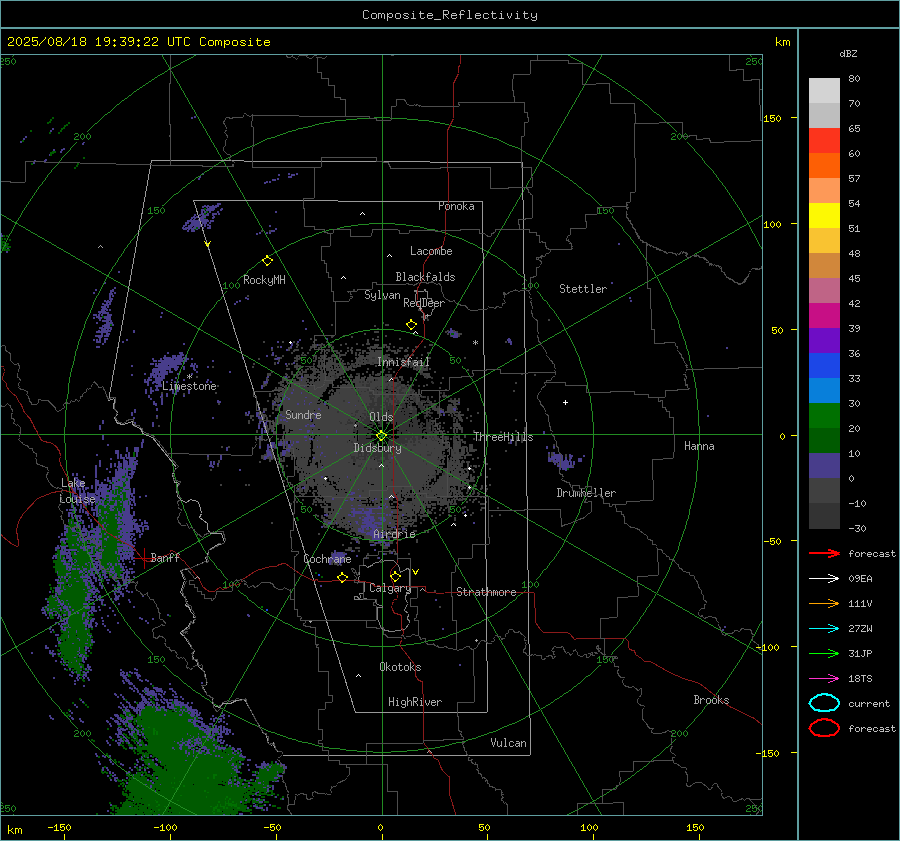Click the RockyMH label

click(264, 280)
